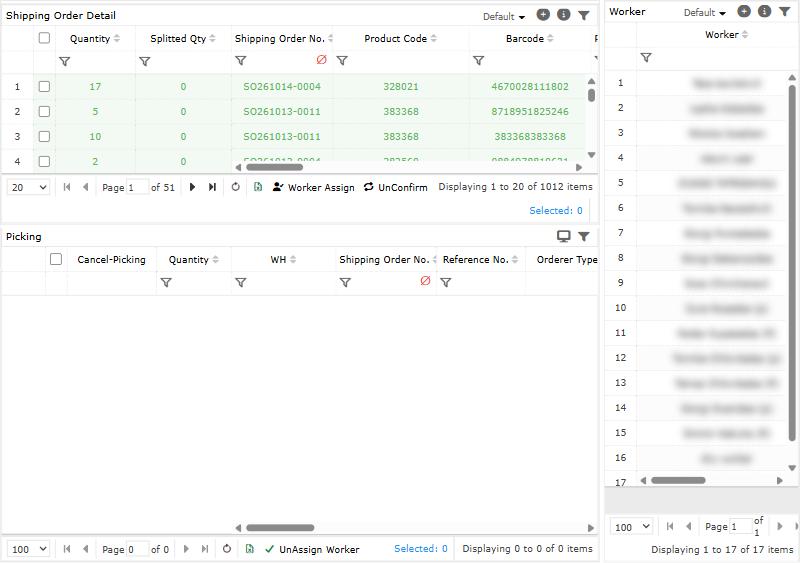The width and height of the screenshot is (800, 563).
Task: Click the page number field in Picking footer
Action: pyautogui.click(x=137, y=549)
